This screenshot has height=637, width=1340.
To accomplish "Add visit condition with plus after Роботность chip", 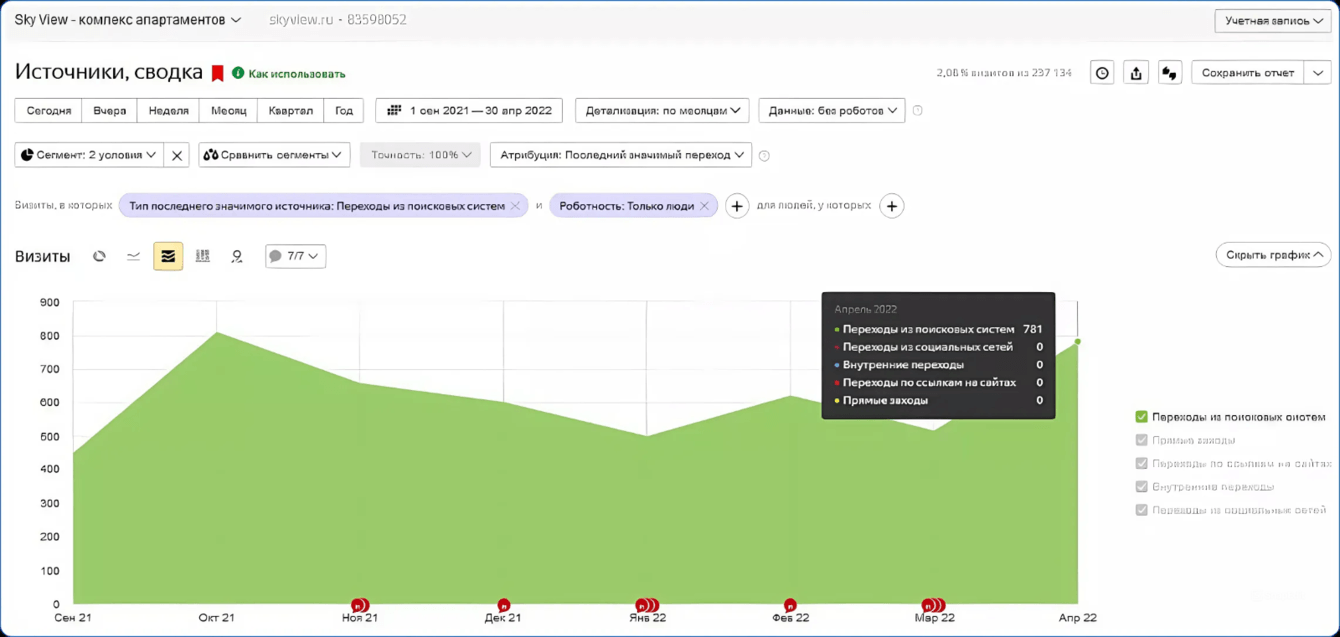I will click(737, 206).
